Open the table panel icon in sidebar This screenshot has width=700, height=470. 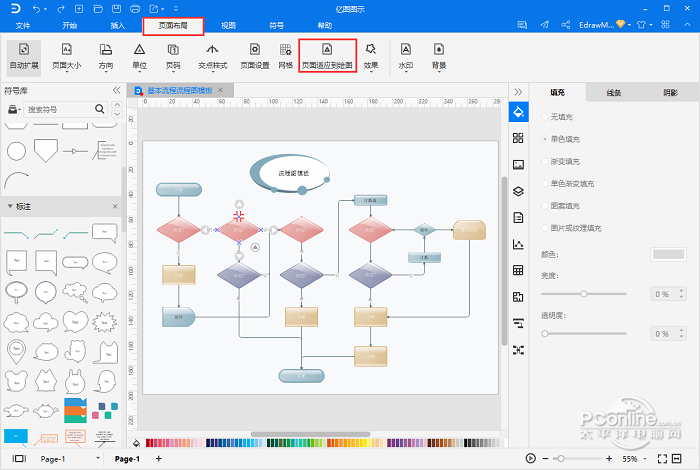[x=518, y=270]
